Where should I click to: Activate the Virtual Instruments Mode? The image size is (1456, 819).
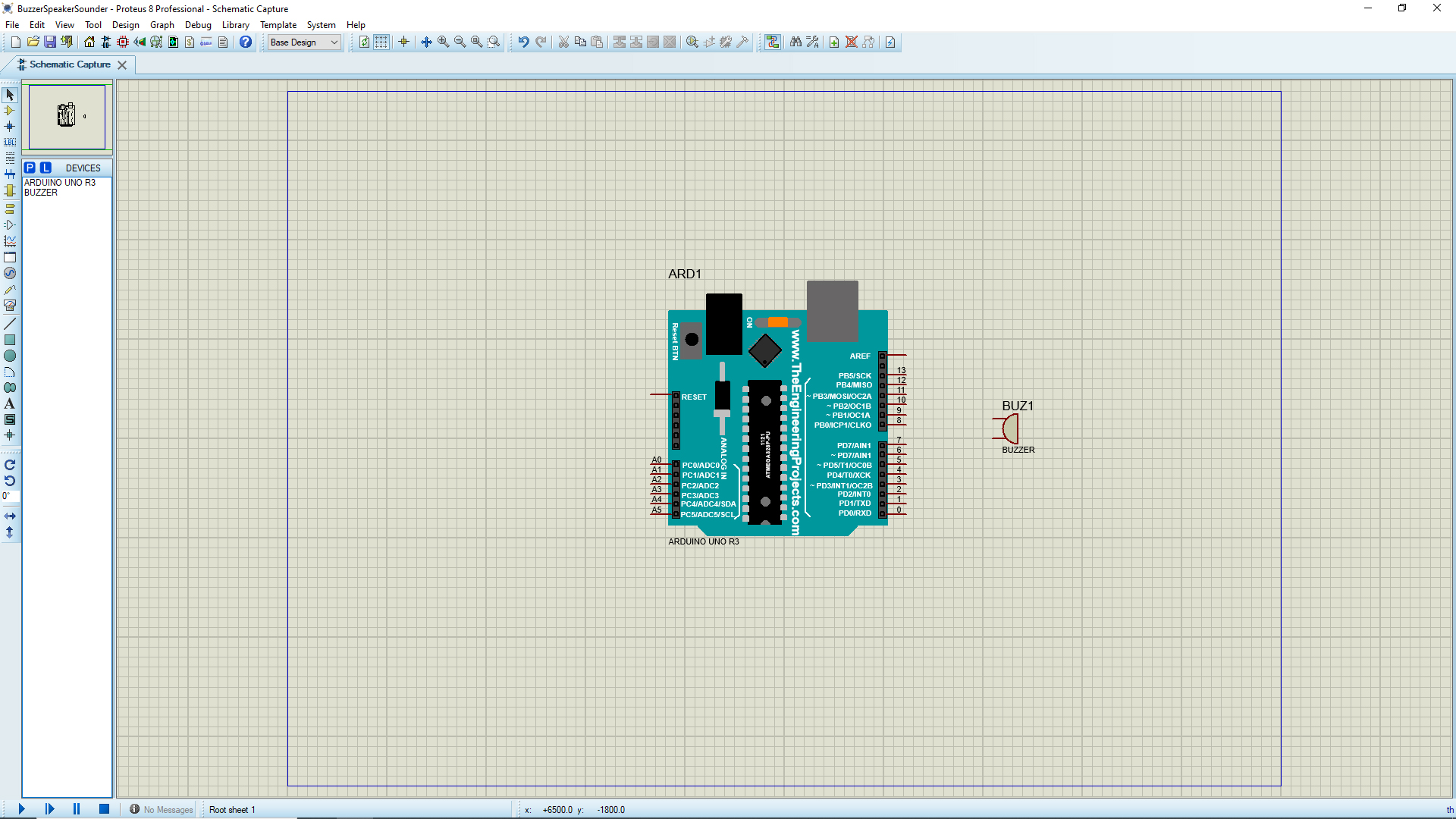coord(10,306)
